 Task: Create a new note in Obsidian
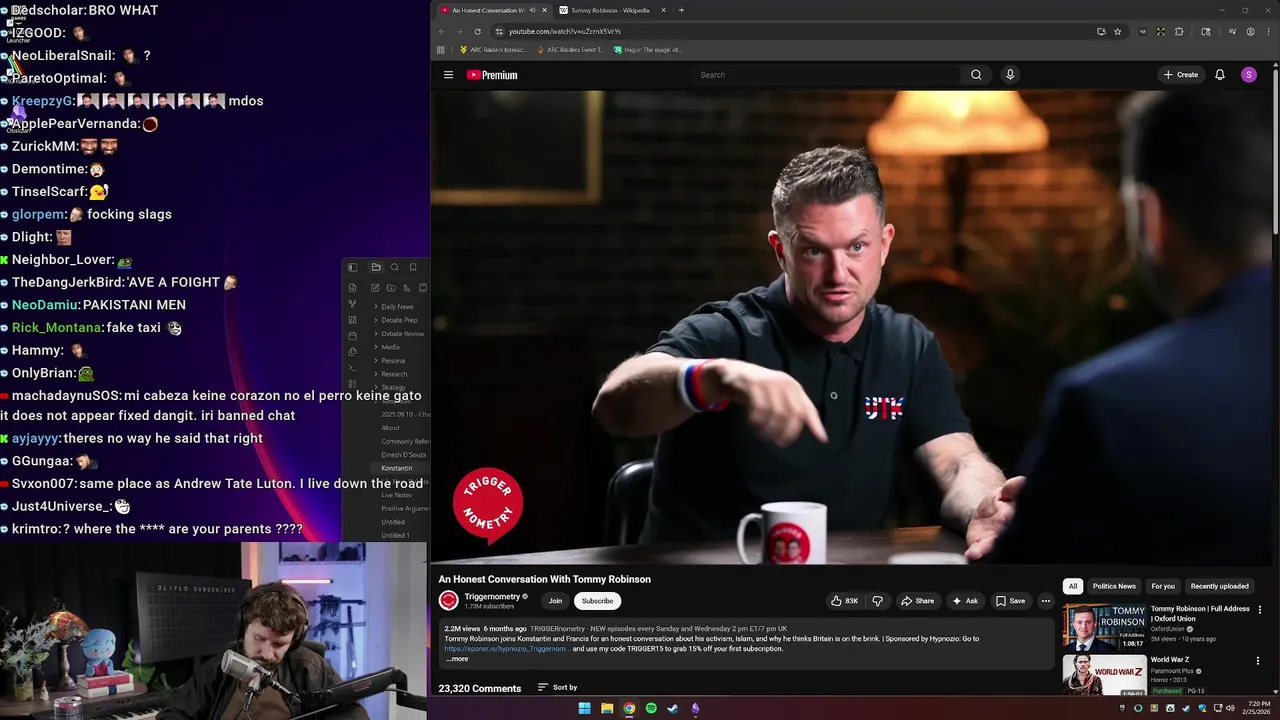tap(375, 288)
